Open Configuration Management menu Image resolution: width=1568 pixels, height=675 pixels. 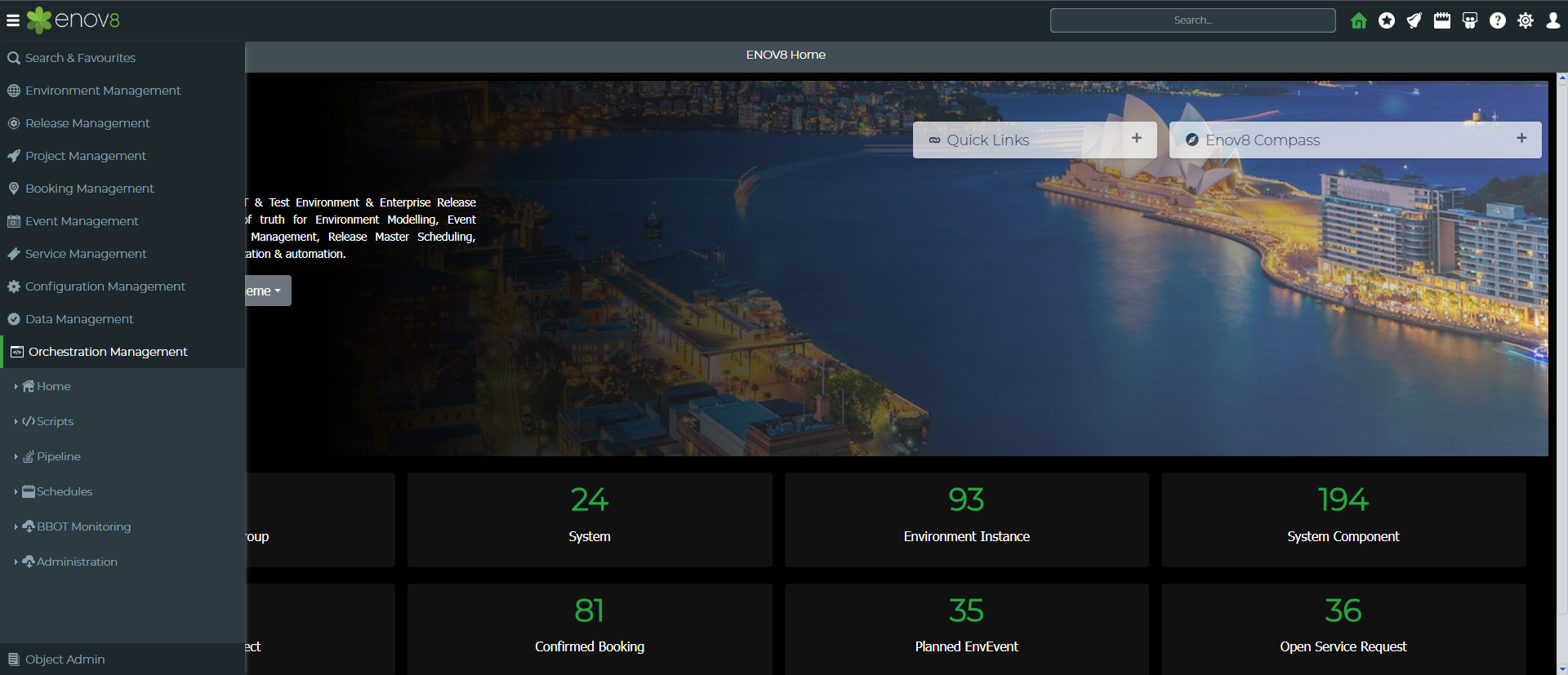(122, 286)
